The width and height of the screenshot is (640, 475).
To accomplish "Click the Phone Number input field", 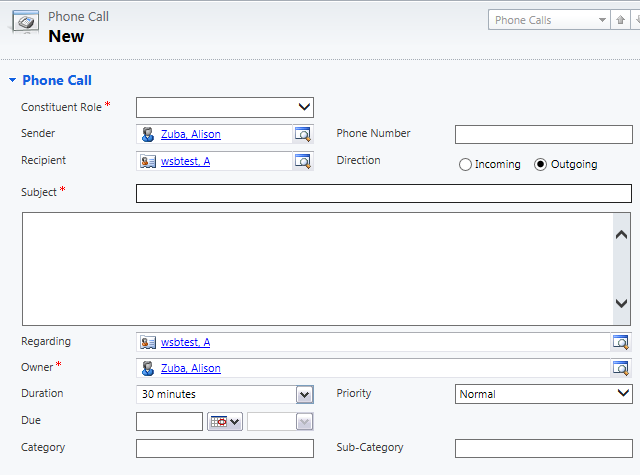I will 543,135.
